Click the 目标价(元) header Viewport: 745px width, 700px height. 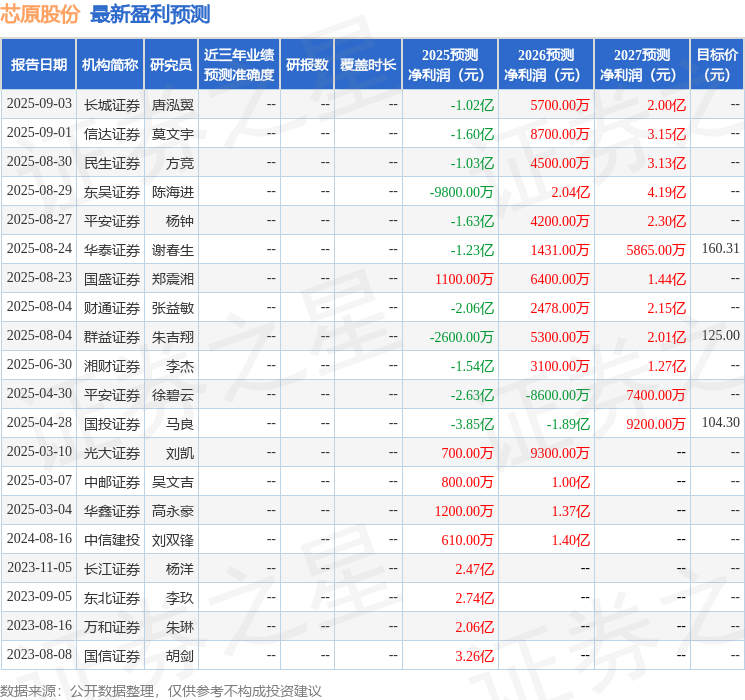click(x=717, y=65)
